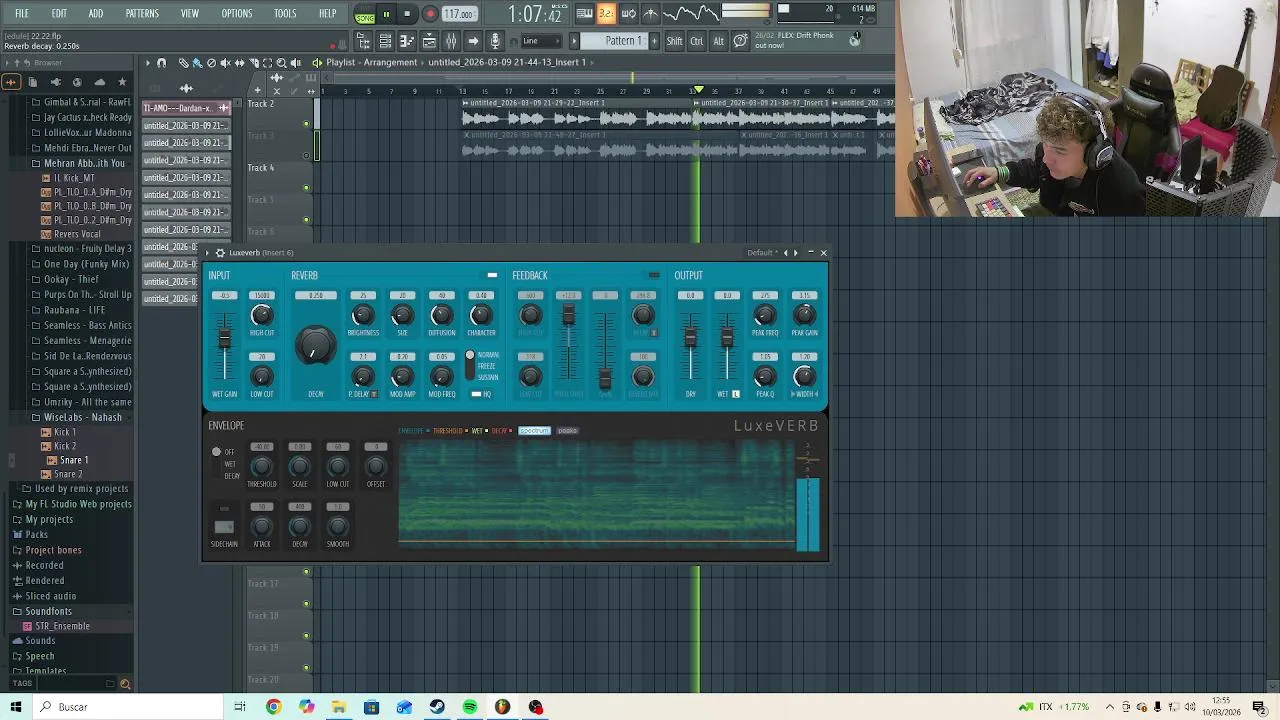This screenshot has width=1280, height=720.
Task: Toggle Luxeverb FEEDBACK section switch
Action: (x=654, y=275)
